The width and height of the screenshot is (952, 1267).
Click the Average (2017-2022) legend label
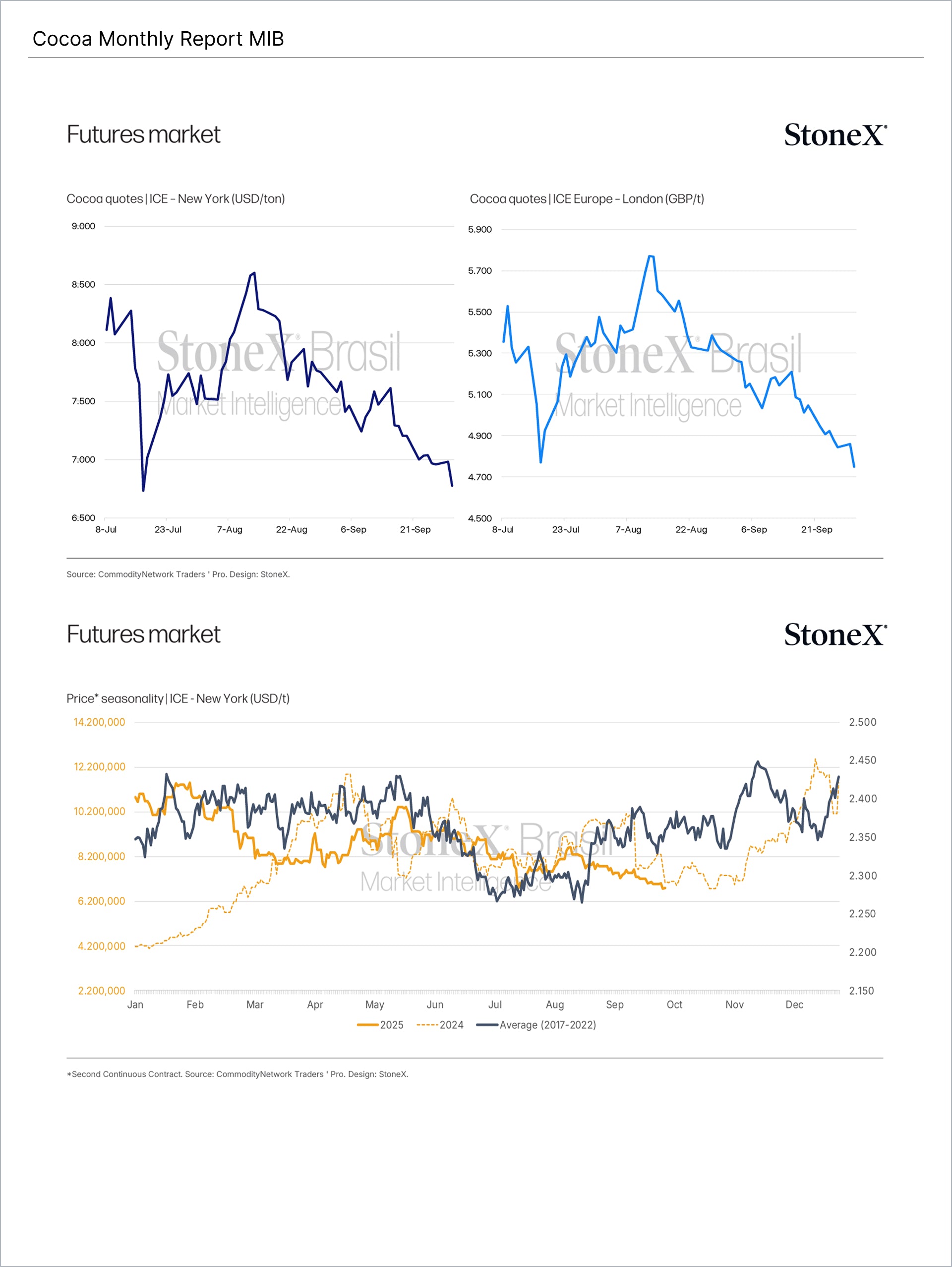click(x=547, y=1025)
